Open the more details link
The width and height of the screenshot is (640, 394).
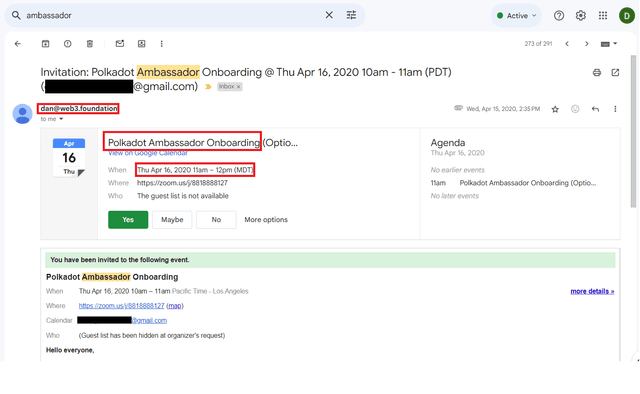click(x=592, y=291)
